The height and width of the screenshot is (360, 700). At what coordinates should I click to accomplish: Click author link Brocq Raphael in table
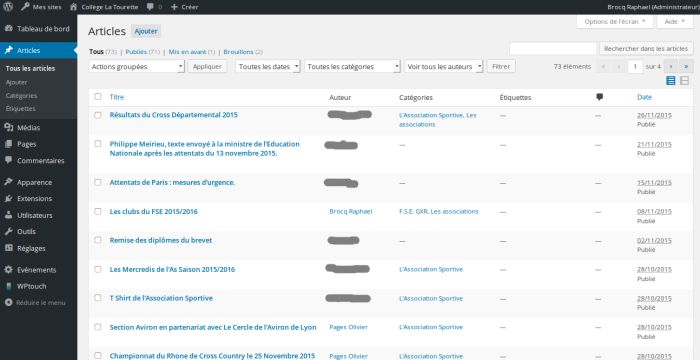[350, 211]
